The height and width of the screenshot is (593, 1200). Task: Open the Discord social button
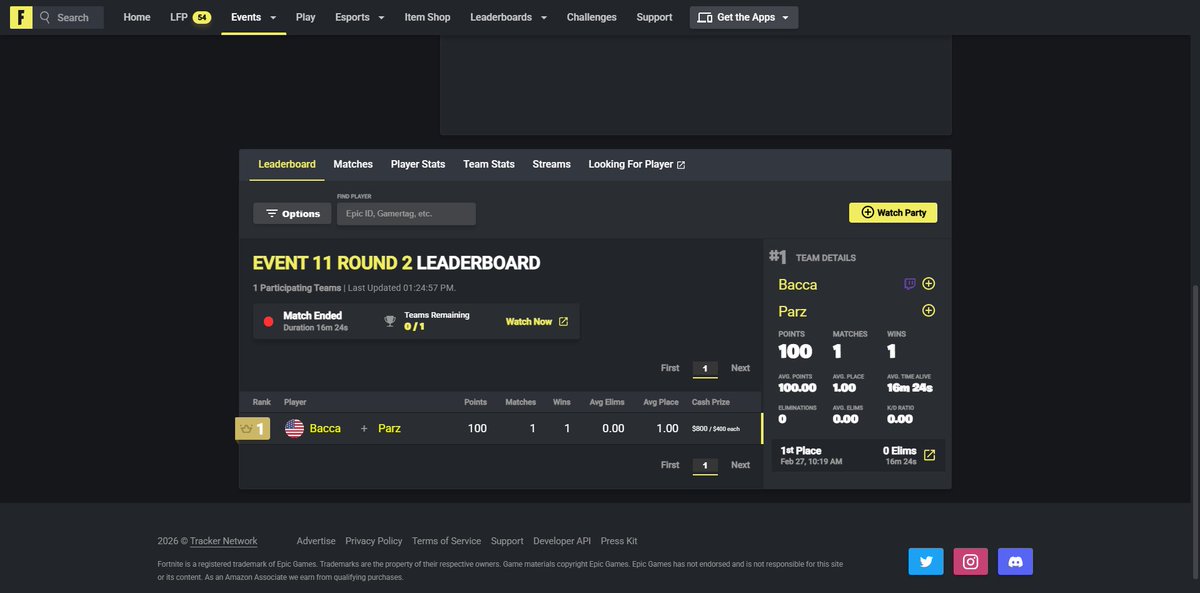pos(1015,562)
